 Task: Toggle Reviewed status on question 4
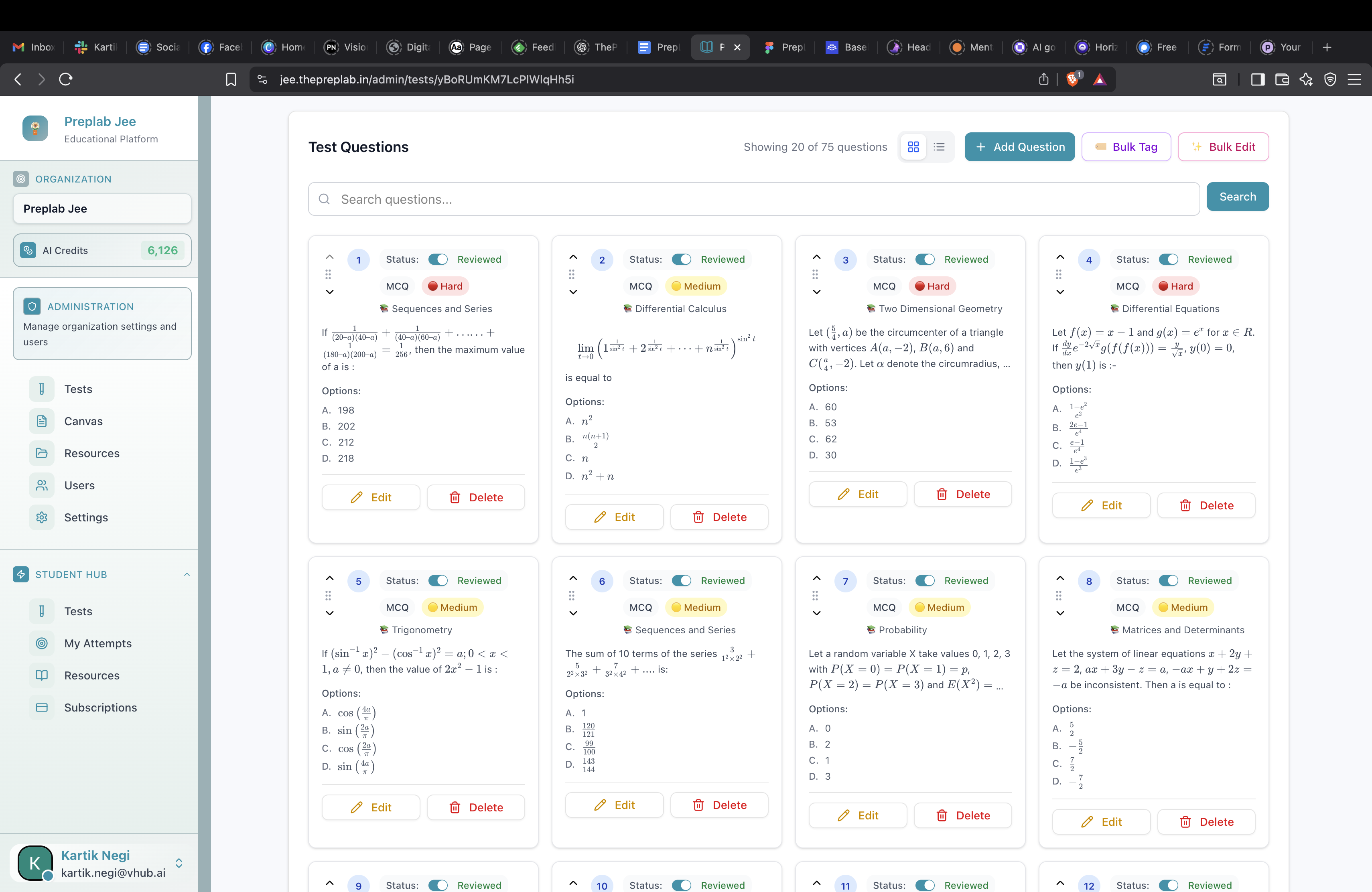(1169, 259)
